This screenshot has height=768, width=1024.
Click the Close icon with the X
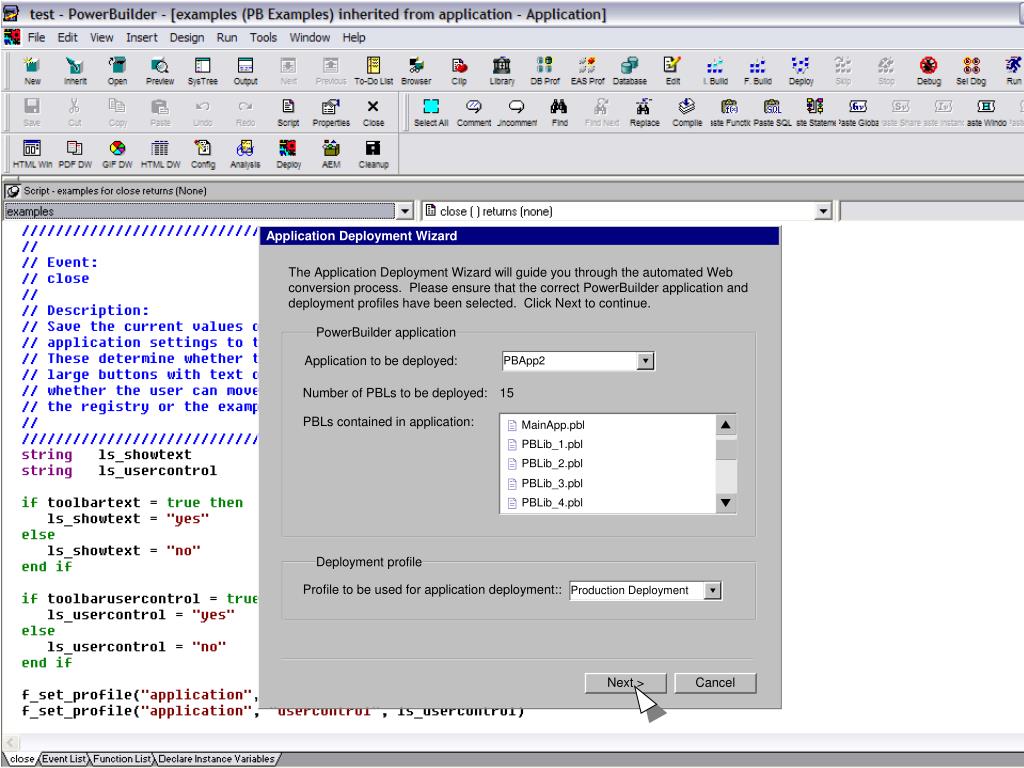point(373,112)
